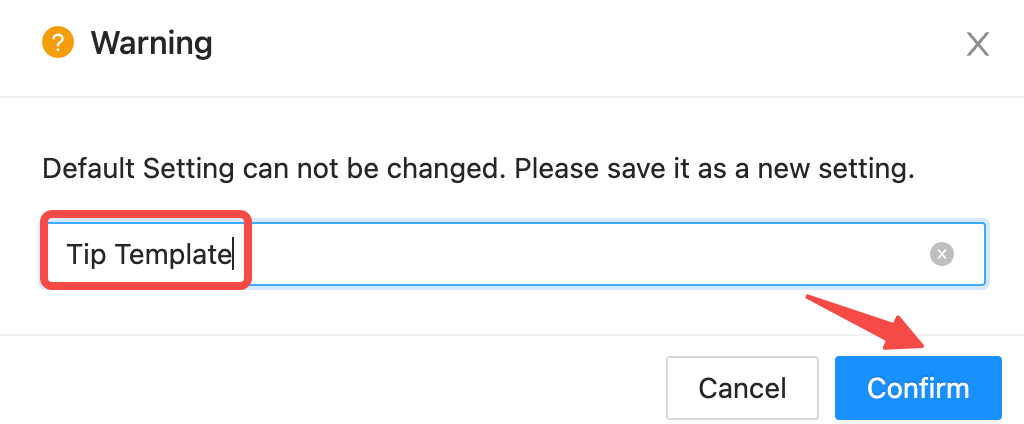Click the red highlight box around Tip Template

(x=146, y=250)
